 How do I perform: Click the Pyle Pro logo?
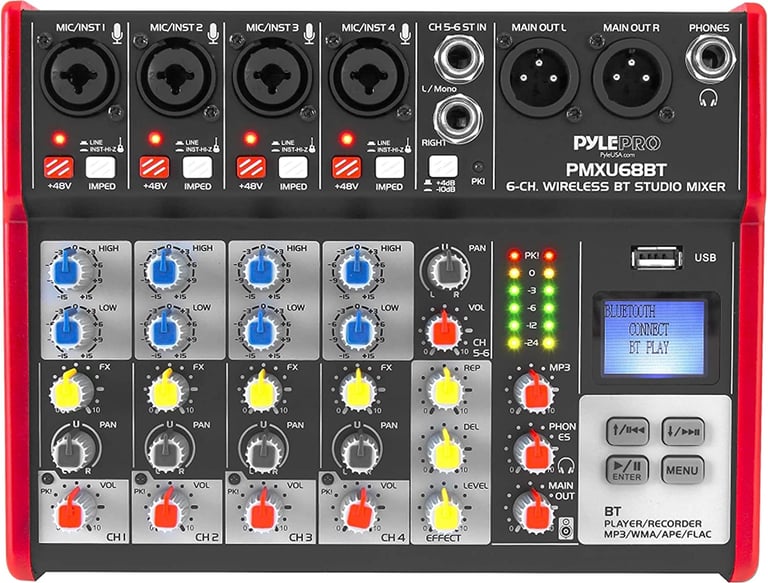pyautogui.click(x=617, y=145)
